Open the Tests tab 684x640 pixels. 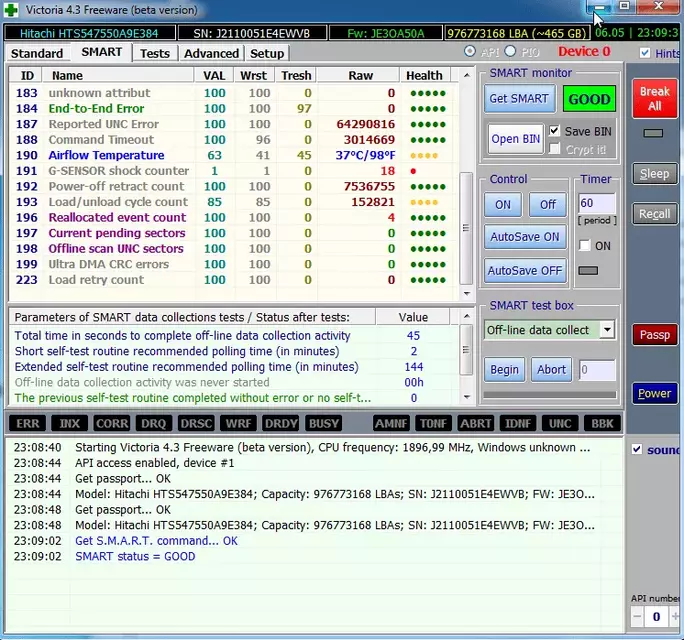[155, 53]
